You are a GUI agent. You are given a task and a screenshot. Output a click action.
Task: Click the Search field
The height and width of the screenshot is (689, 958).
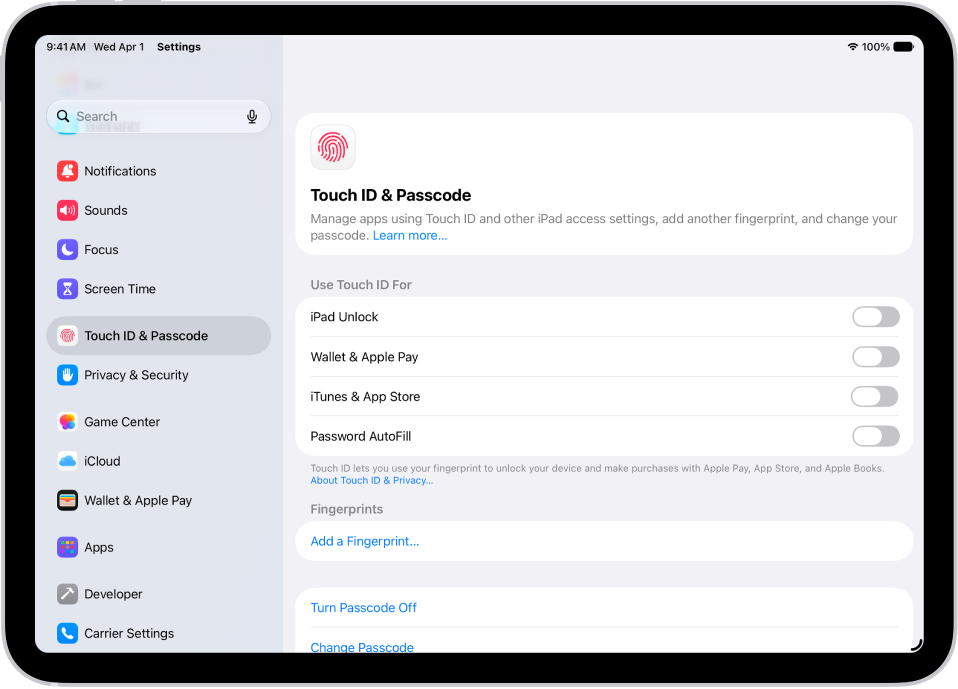click(x=159, y=116)
